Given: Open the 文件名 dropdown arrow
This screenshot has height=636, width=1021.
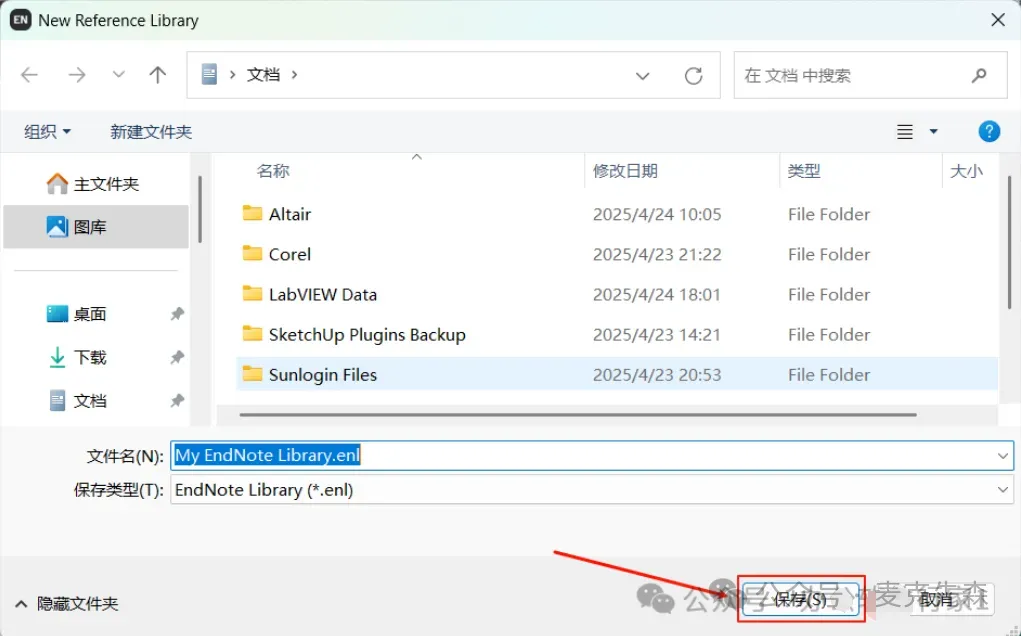Looking at the screenshot, I should pos(1003,456).
